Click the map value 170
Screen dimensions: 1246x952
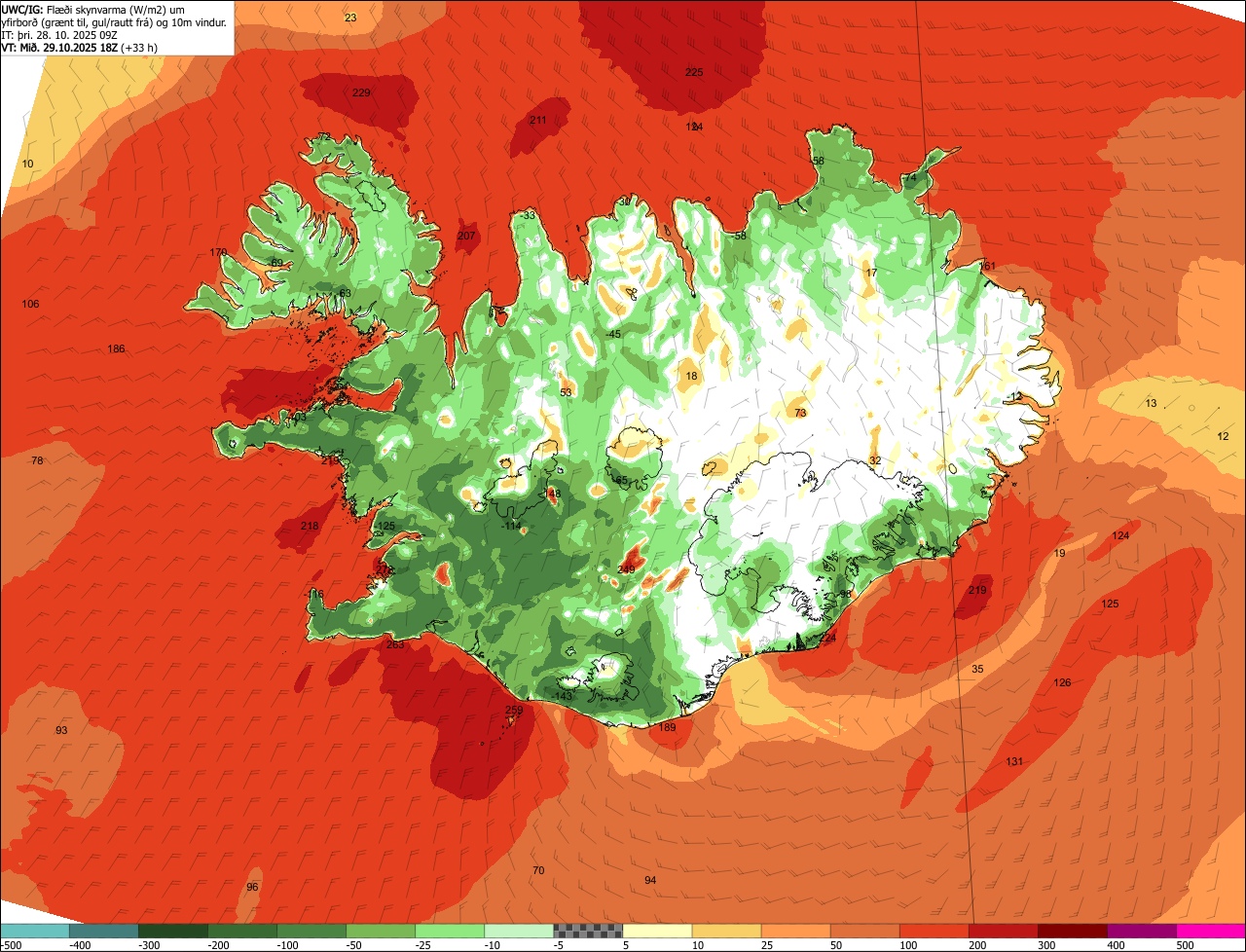pos(218,252)
